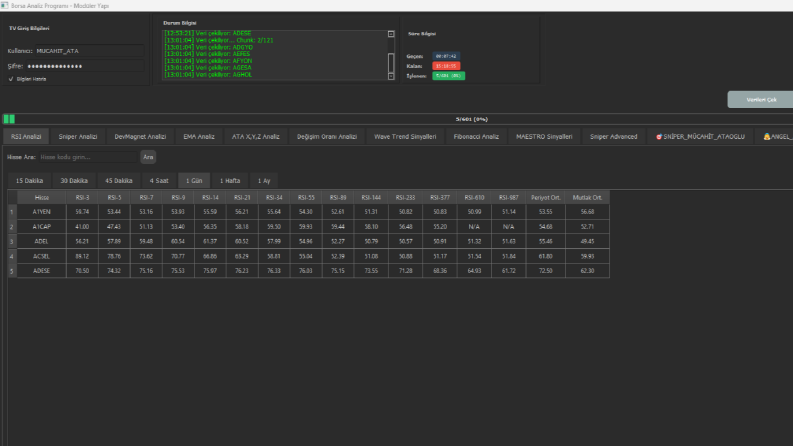Click the green İşlenen processed badge
The height and width of the screenshot is (446, 793).
click(449, 76)
